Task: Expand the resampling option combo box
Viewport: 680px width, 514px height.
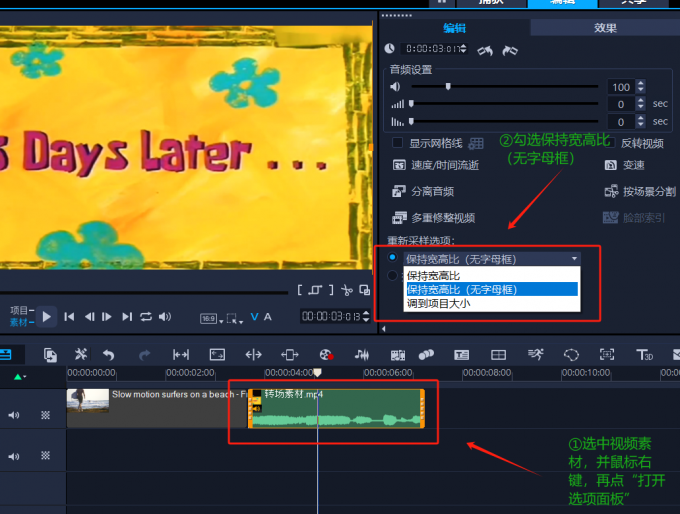Action: 573,259
